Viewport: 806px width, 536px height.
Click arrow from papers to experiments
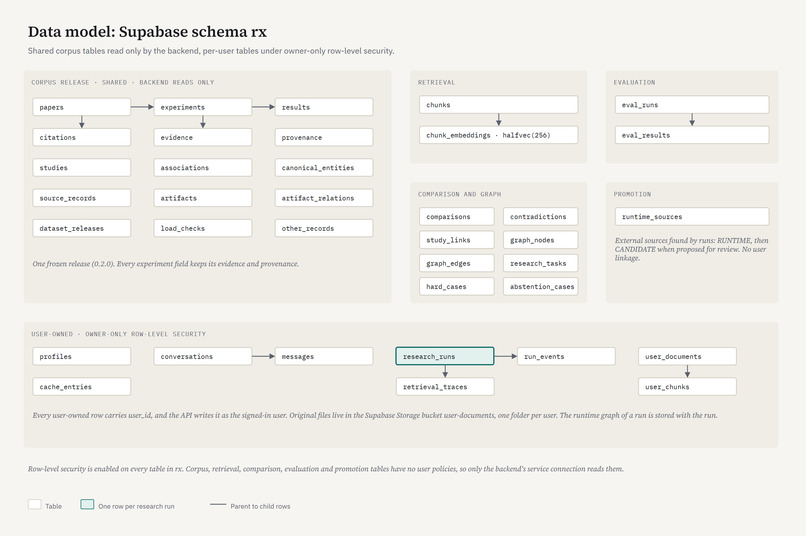pyautogui.click(x=142, y=107)
